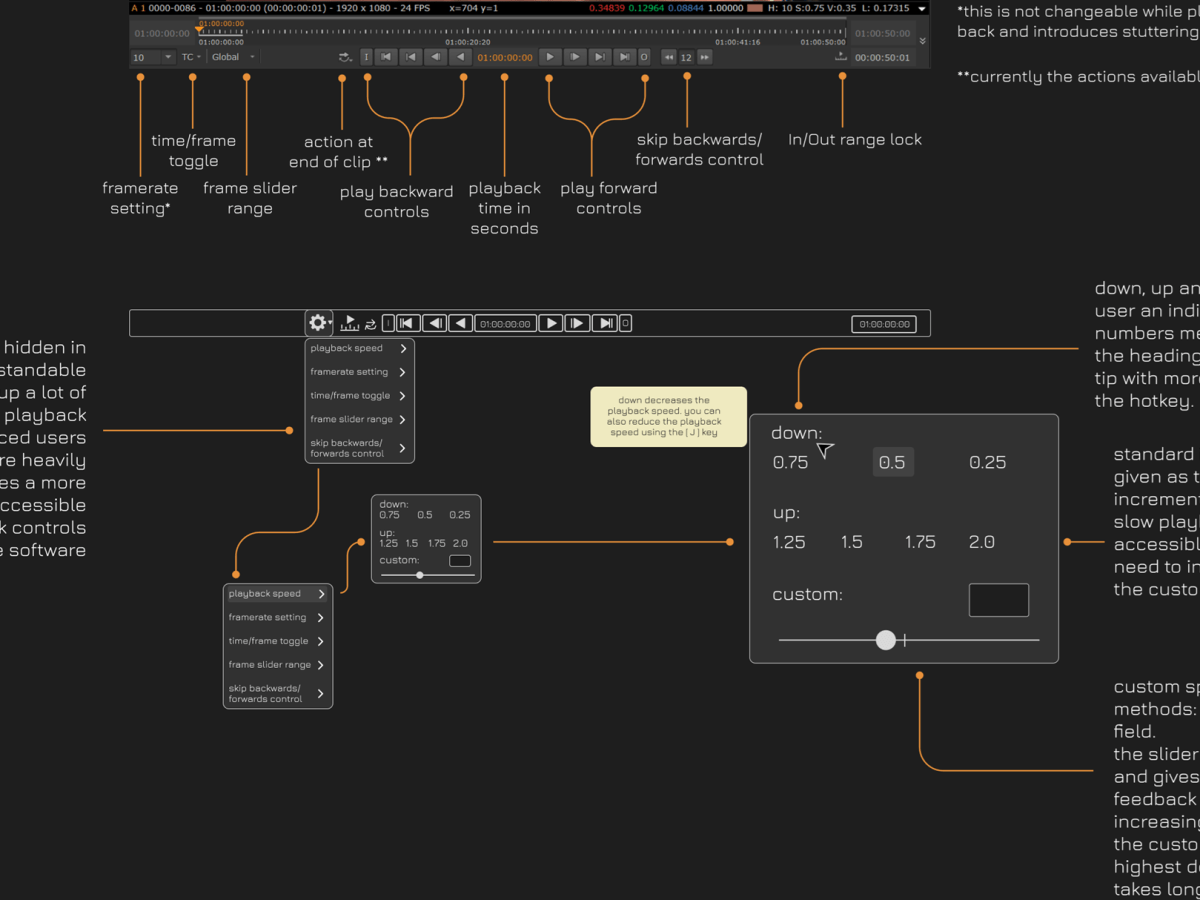Screen dimensions: 1200x900
Task: Jump to first frame in mockup toolbar
Action: (406, 323)
